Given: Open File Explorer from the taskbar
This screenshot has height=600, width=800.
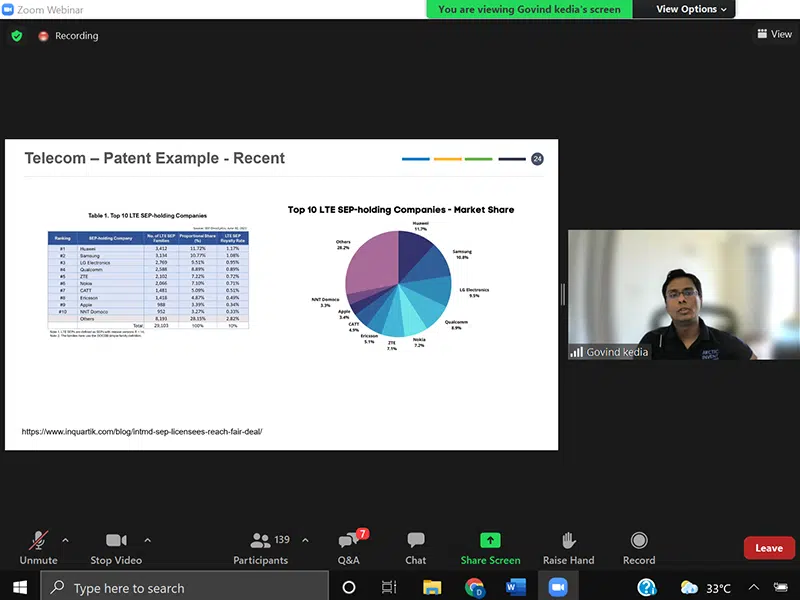Looking at the screenshot, I should pos(433,587).
